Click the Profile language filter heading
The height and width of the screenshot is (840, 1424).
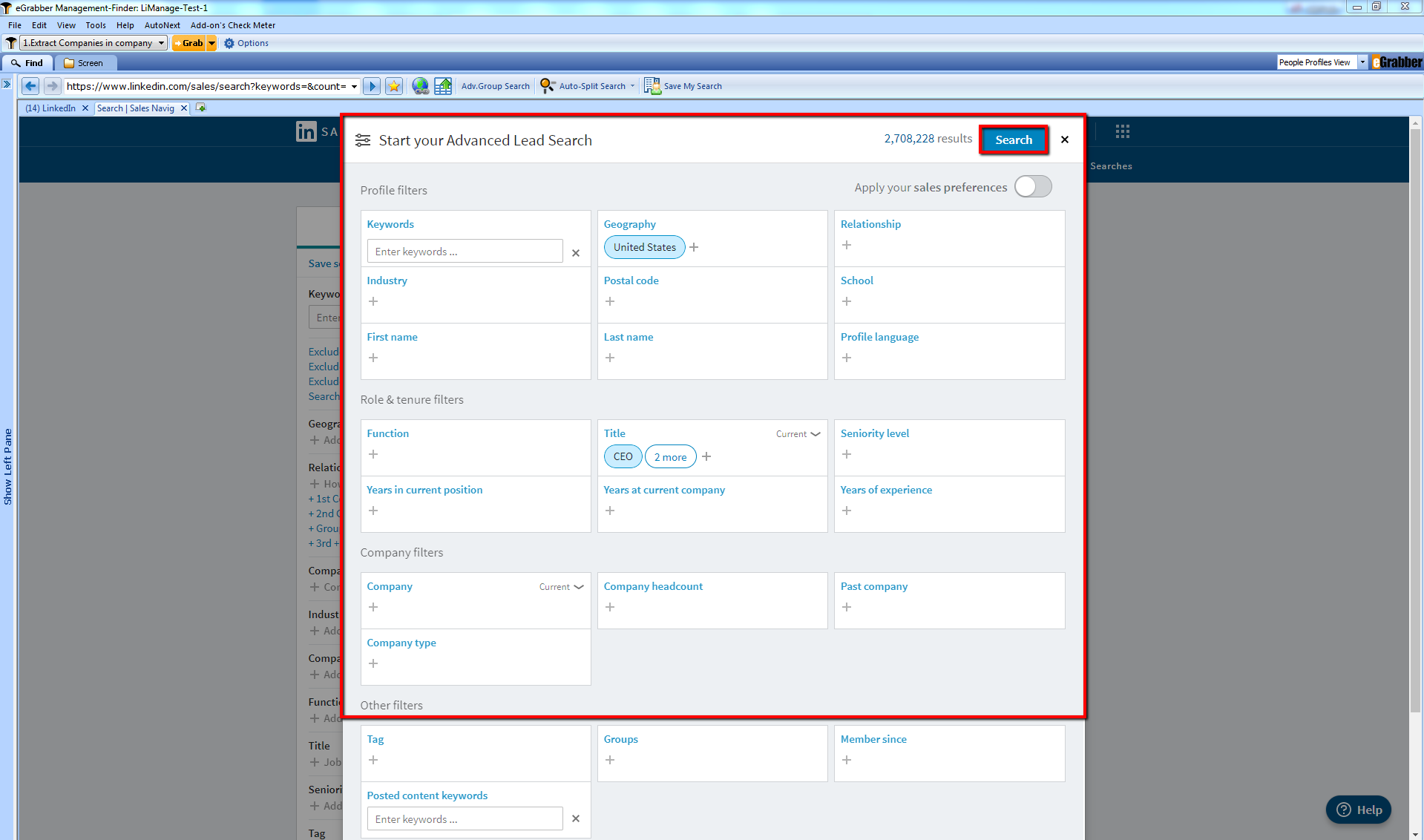[879, 337]
